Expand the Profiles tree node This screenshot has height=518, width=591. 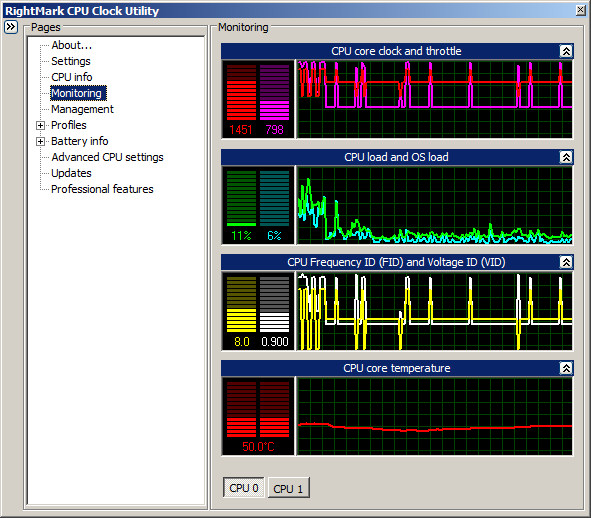point(40,126)
